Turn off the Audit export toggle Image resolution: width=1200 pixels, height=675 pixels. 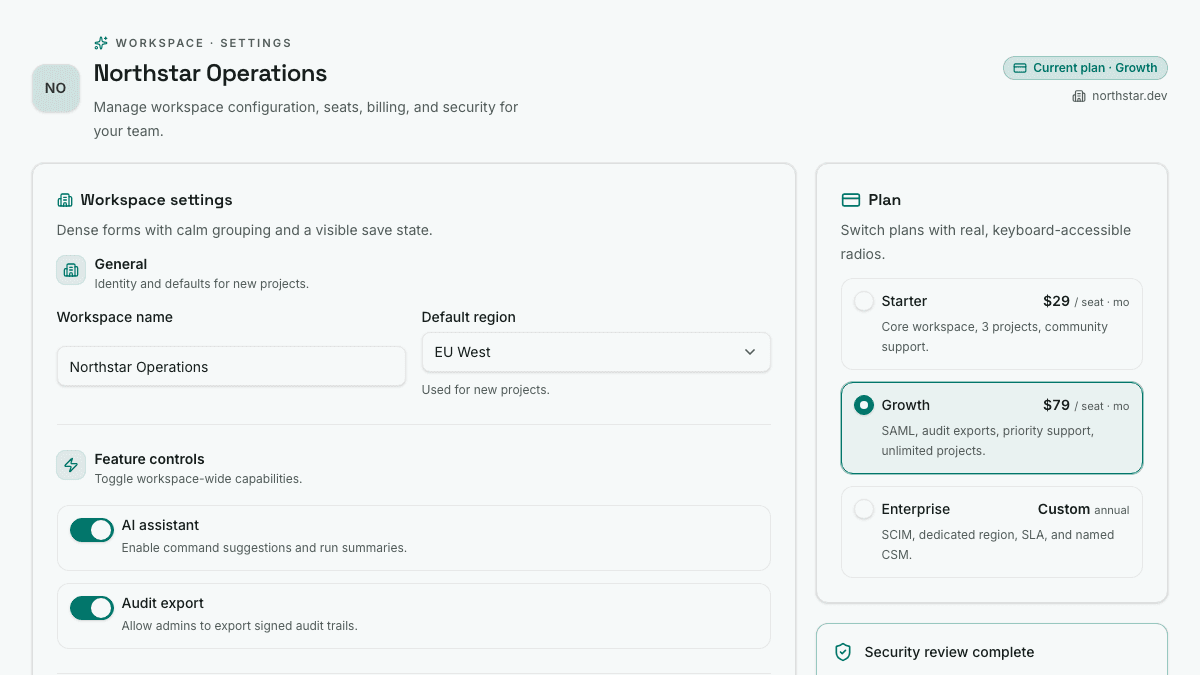[x=92, y=608]
